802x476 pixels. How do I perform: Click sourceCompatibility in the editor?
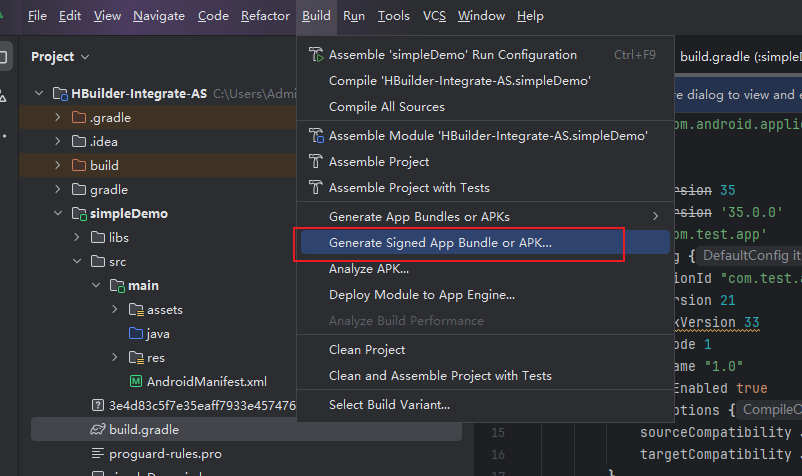point(716,432)
